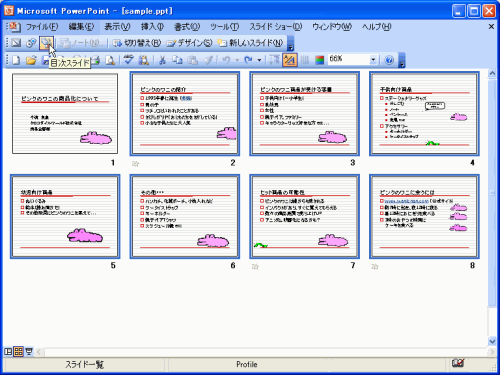500x375 pixels.
Task: Open the 切り替え (Transition) pane
Action: 137,43
